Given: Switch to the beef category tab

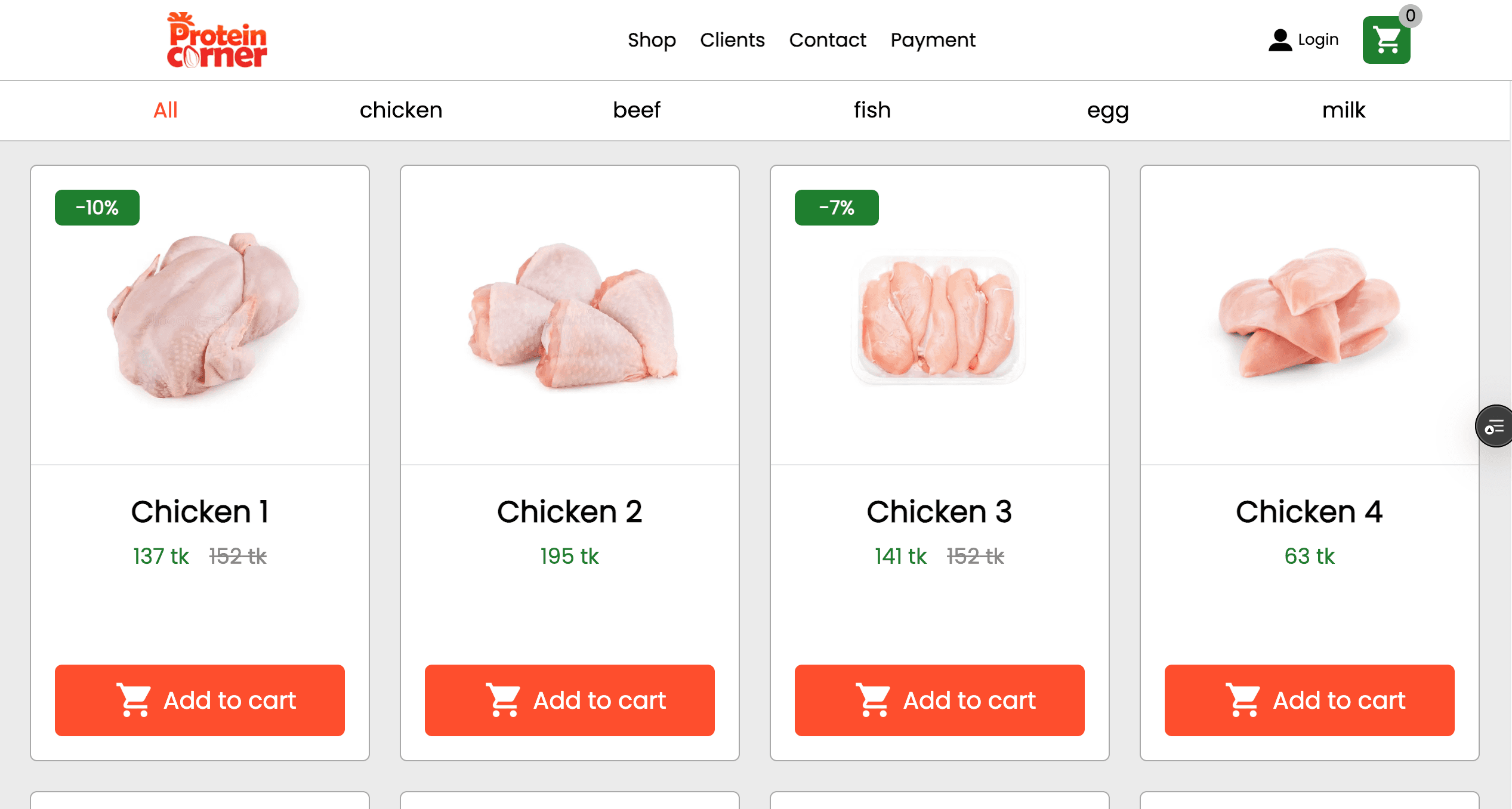Looking at the screenshot, I should 636,110.
